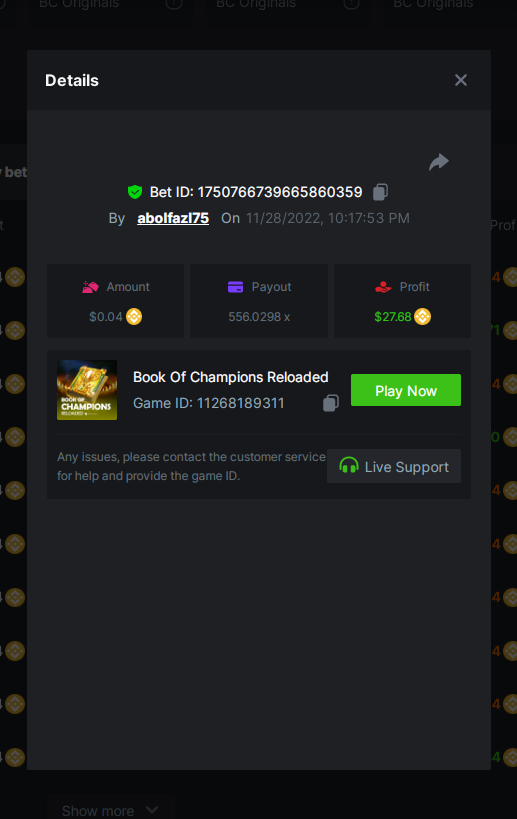The image size is (517, 819).
Task: Click the coin icon next to $0.04
Action: click(134, 317)
